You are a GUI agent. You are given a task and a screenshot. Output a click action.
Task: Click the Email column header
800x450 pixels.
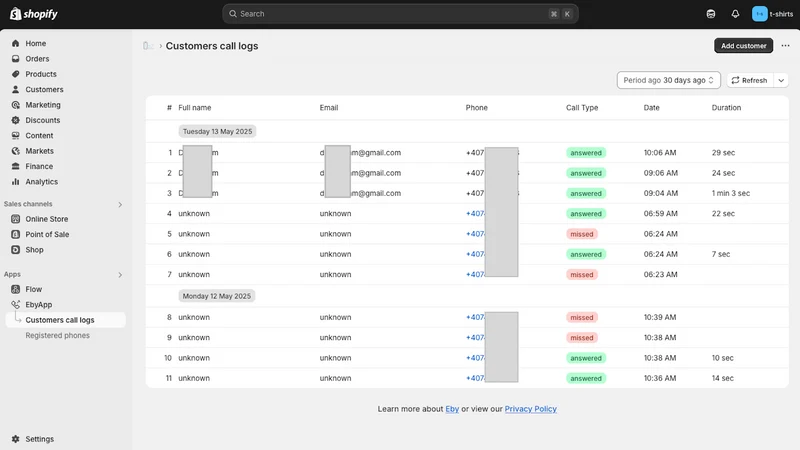point(329,108)
